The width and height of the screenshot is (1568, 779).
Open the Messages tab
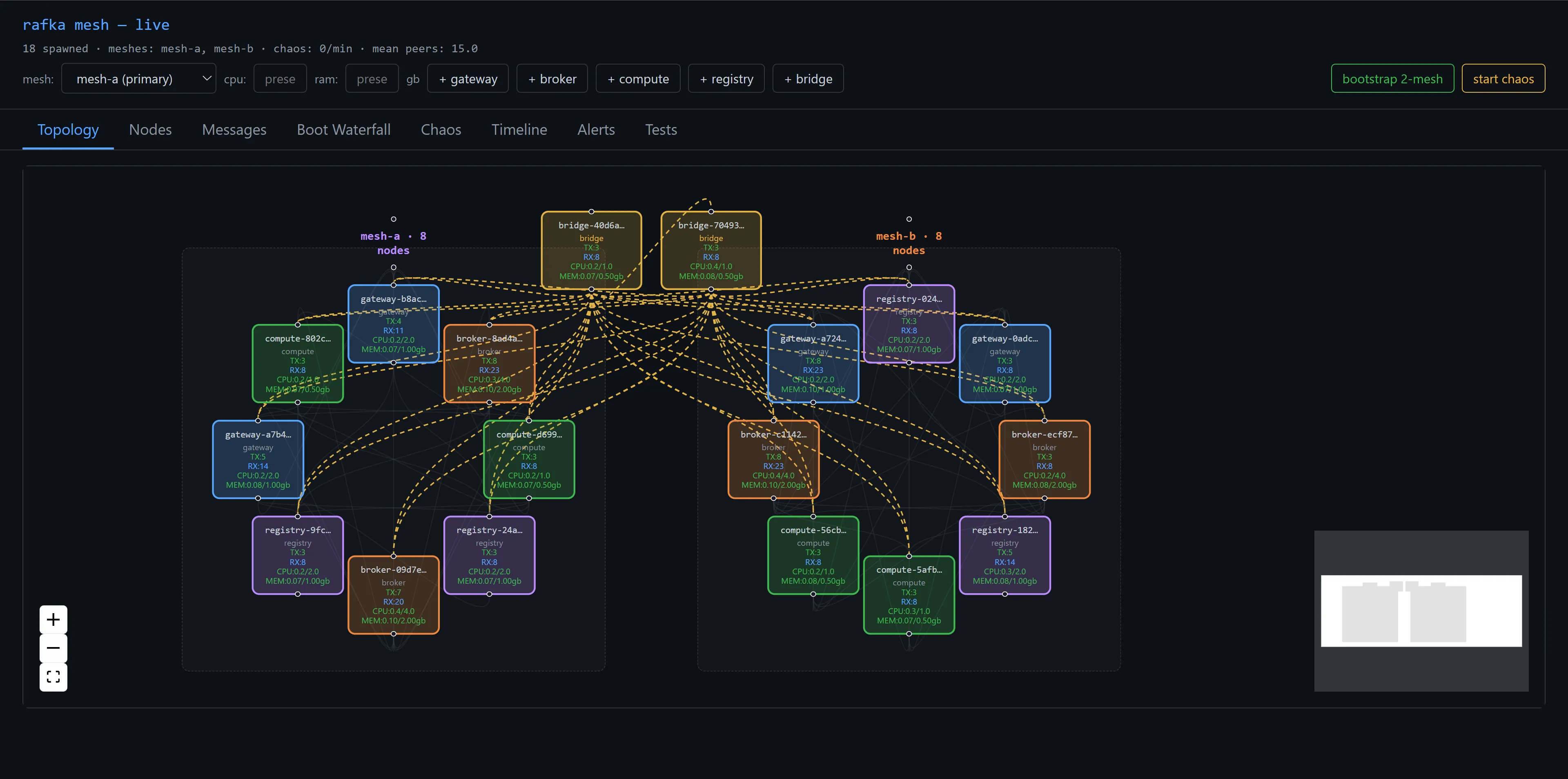pyautogui.click(x=234, y=130)
